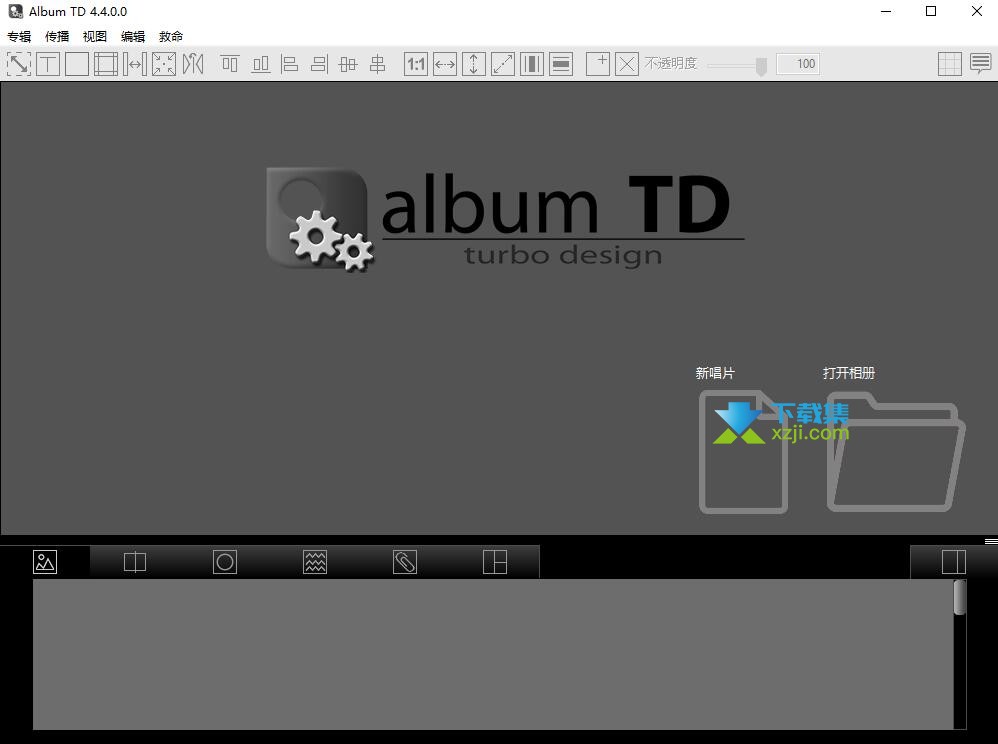Screen dimensions: 998x744
Task: Align objects to right edge
Action: pyautogui.click(x=319, y=64)
